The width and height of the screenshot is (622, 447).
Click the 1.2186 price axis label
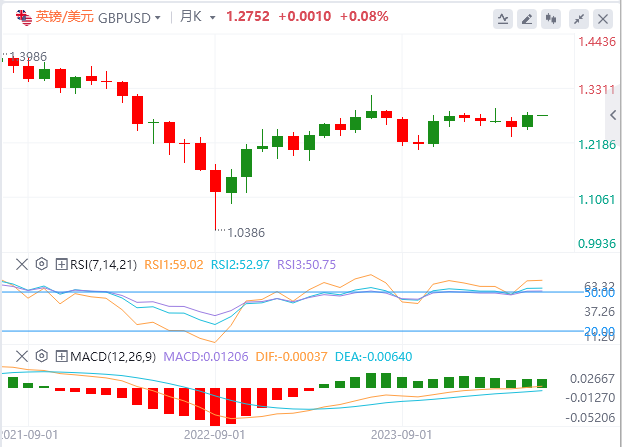(x=597, y=144)
